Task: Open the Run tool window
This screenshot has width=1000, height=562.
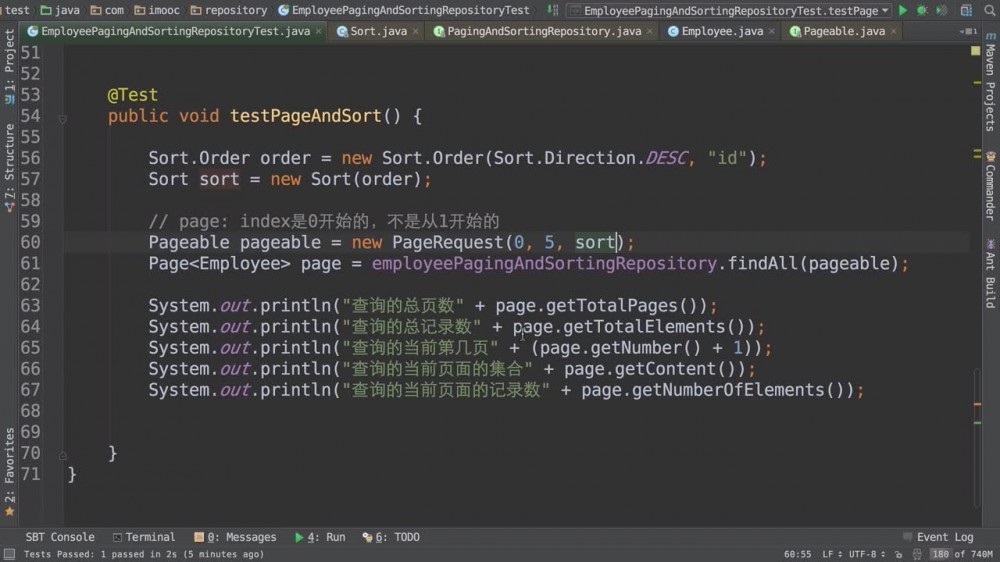Action: click(x=320, y=537)
